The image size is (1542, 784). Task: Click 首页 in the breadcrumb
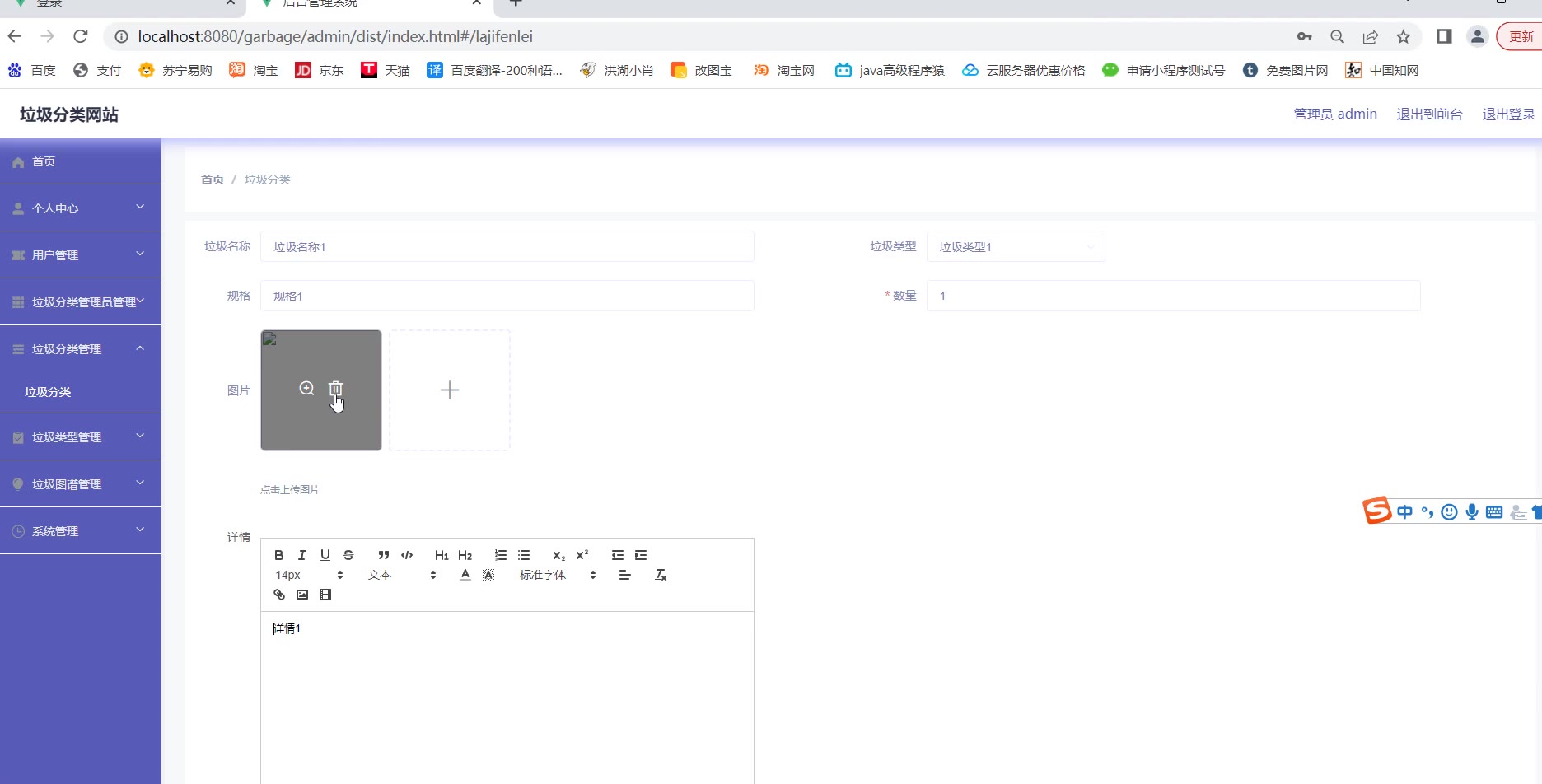(x=213, y=180)
